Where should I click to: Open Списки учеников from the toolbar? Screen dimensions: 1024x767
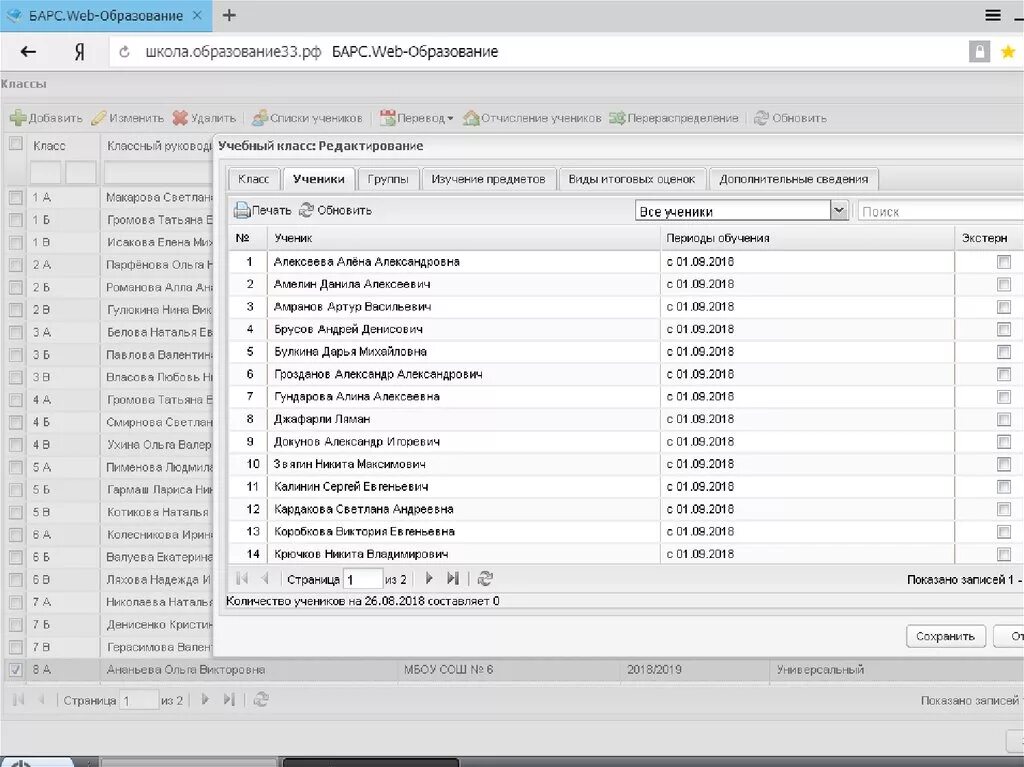307,118
